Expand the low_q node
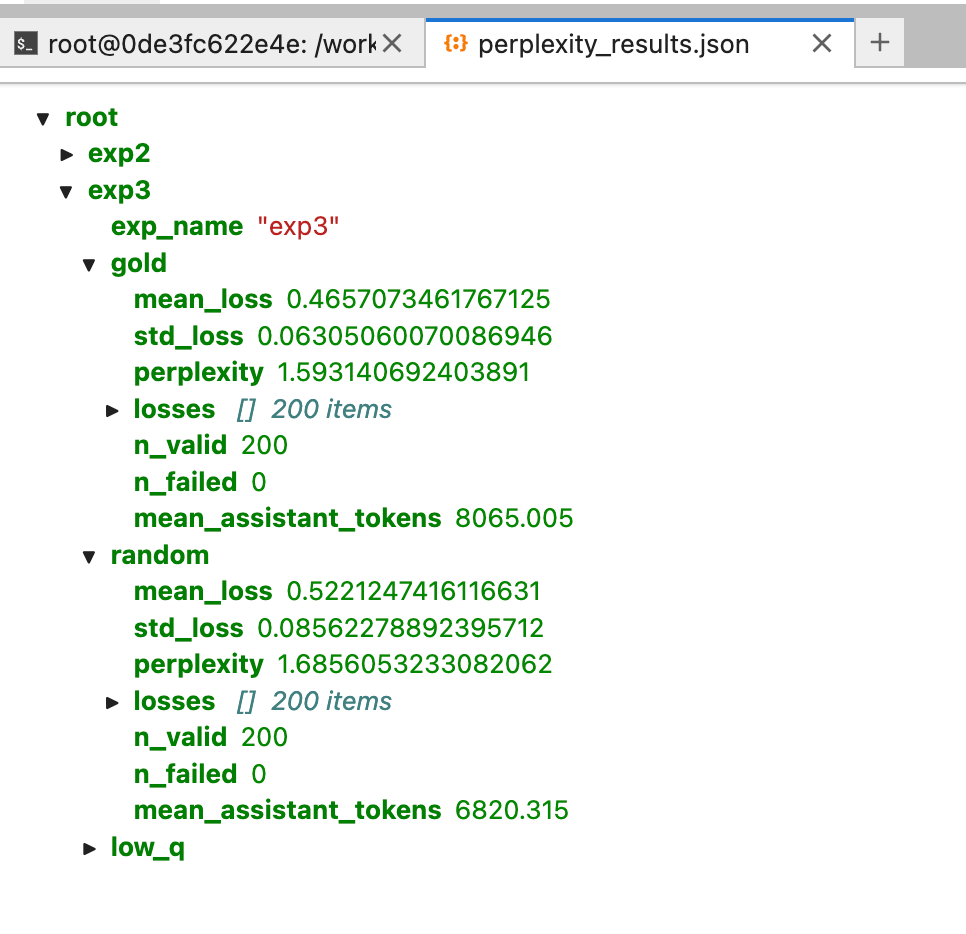The height and width of the screenshot is (934, 966). pyautogui.click(x=89, y=848)
